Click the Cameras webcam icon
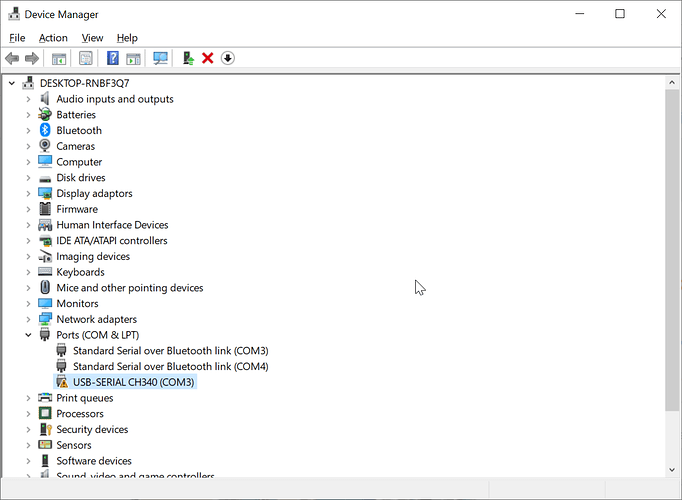Screen dimensions: 682x500 point(45,146)
